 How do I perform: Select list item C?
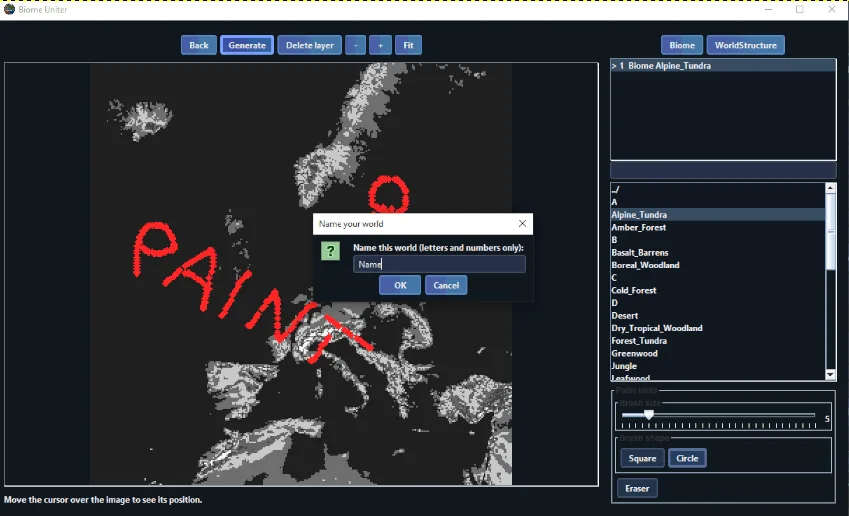point(718,278)
